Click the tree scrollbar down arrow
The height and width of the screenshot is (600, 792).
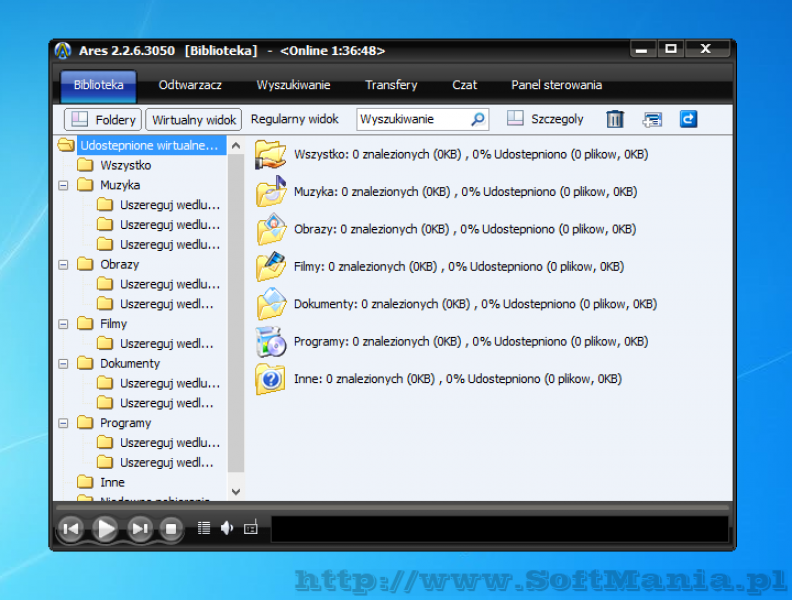pos(236,491)
